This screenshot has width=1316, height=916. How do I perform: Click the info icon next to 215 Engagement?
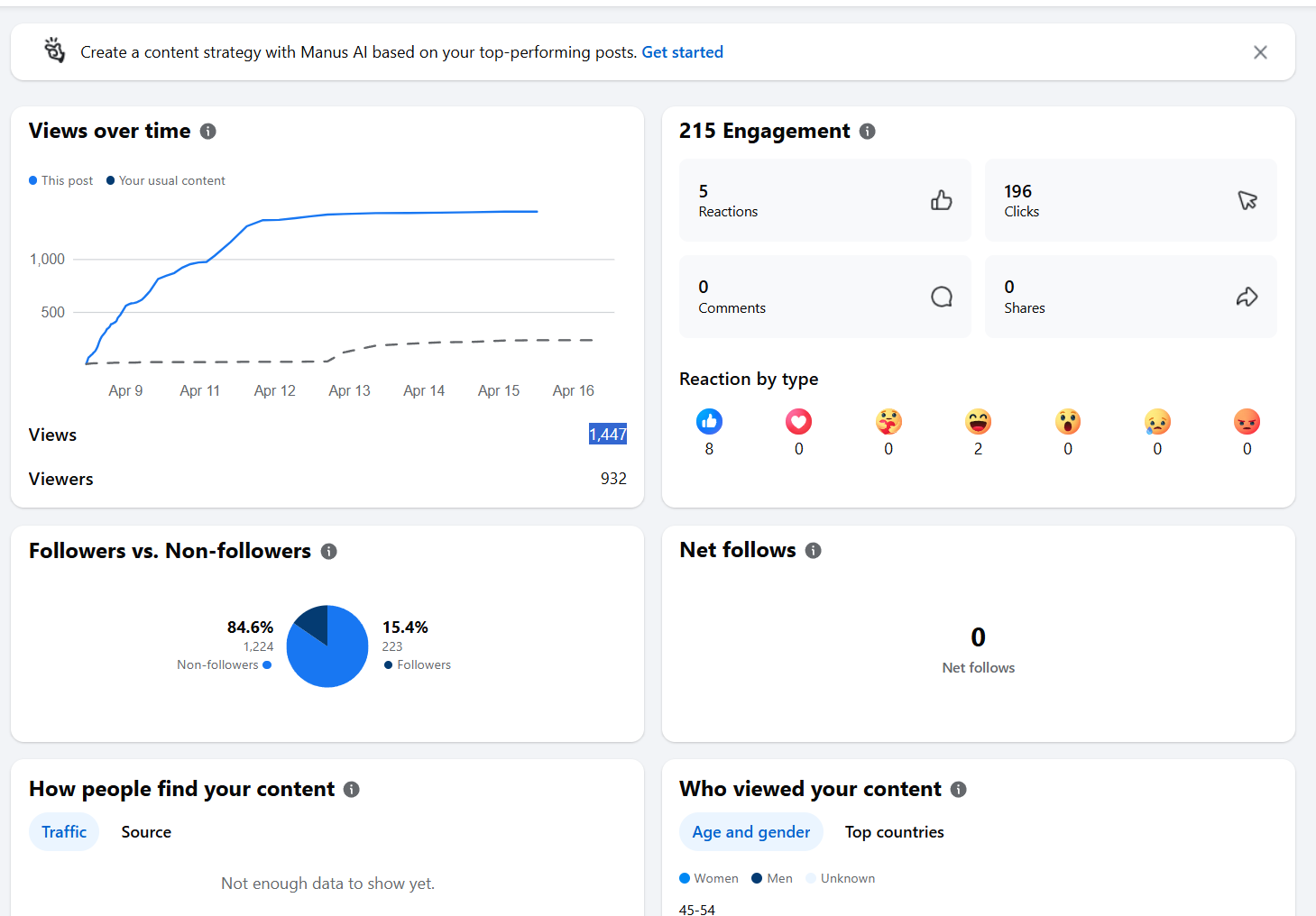(868, 132)
